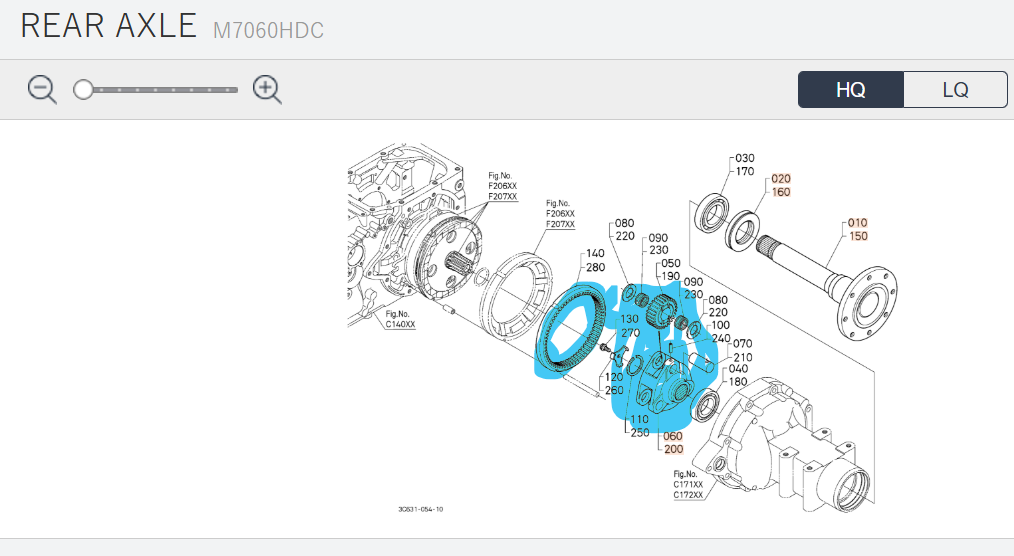Click the blue-highlighted planetary carrier in the diagram
The image size is (1014, 556).
665,385
